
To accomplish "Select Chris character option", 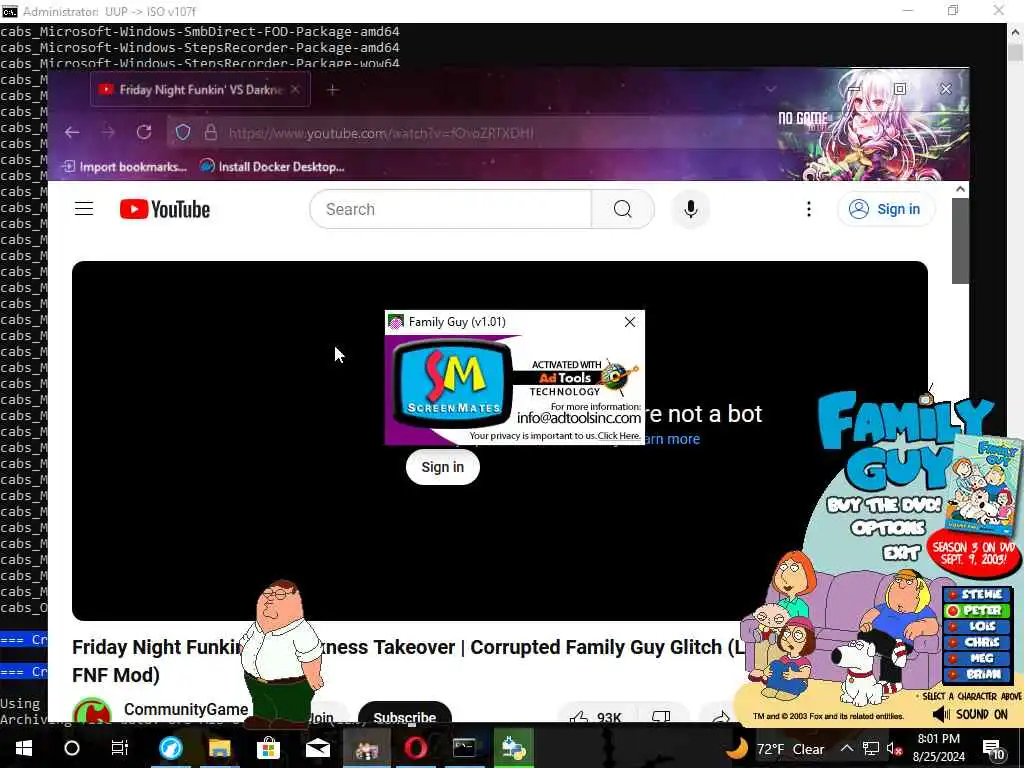I will (976, 642).
